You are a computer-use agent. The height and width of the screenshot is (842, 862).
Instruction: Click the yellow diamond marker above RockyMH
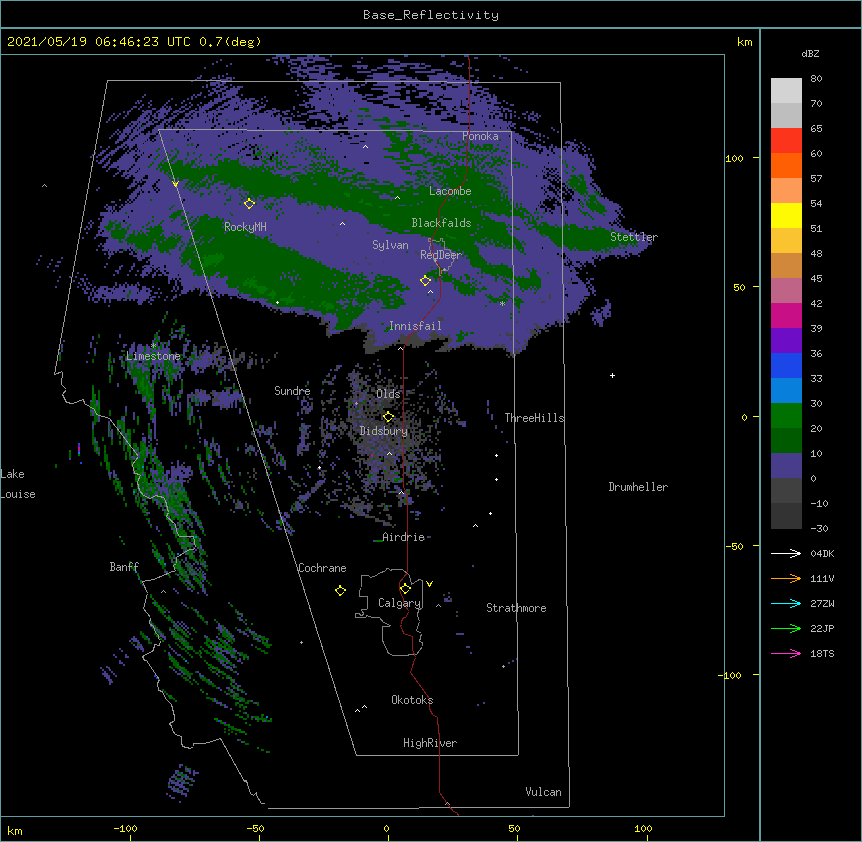(249, 203)
